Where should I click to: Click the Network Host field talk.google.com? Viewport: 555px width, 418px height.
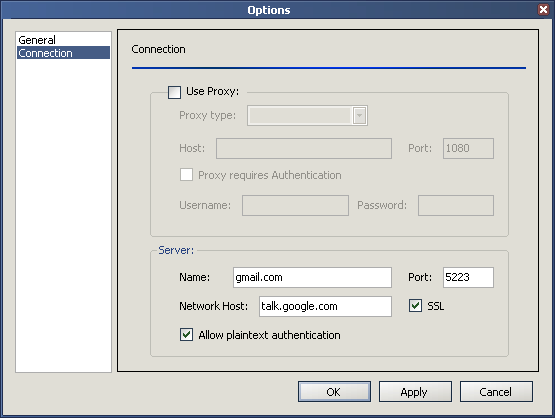pyautogui.click(x=325, y=306)
